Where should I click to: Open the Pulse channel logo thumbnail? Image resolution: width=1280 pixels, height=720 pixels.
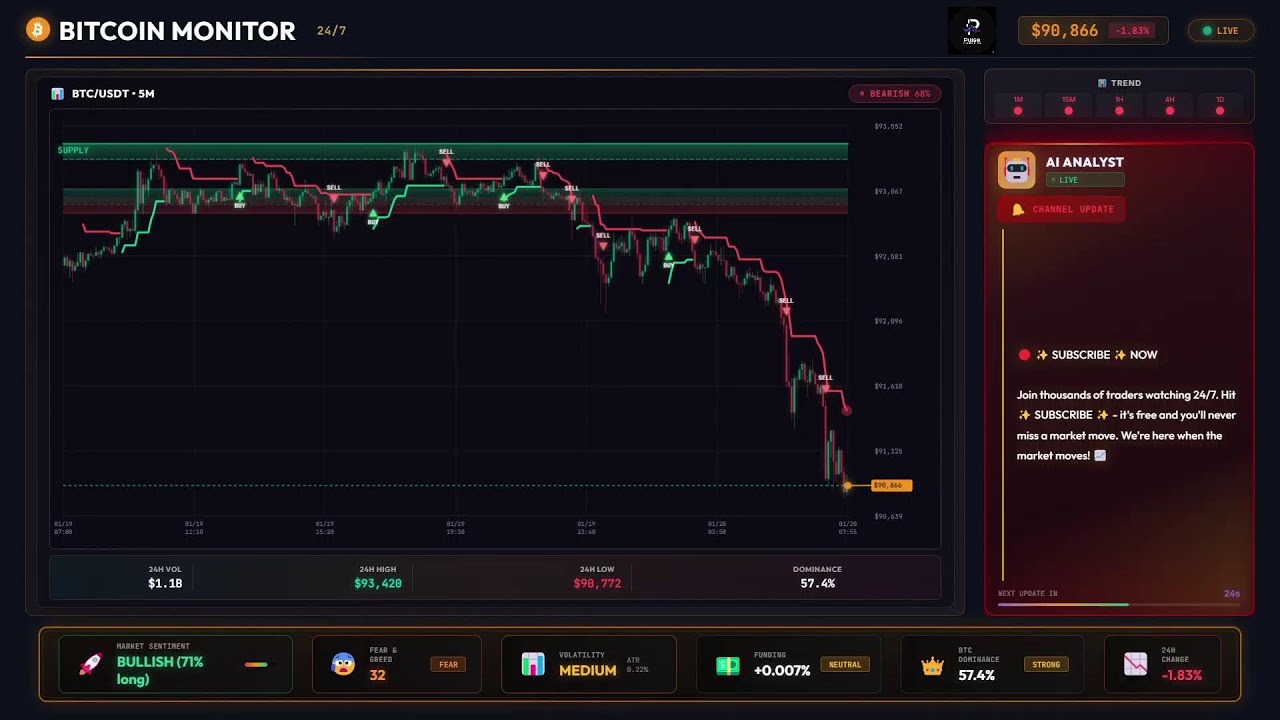pos(972,31)
